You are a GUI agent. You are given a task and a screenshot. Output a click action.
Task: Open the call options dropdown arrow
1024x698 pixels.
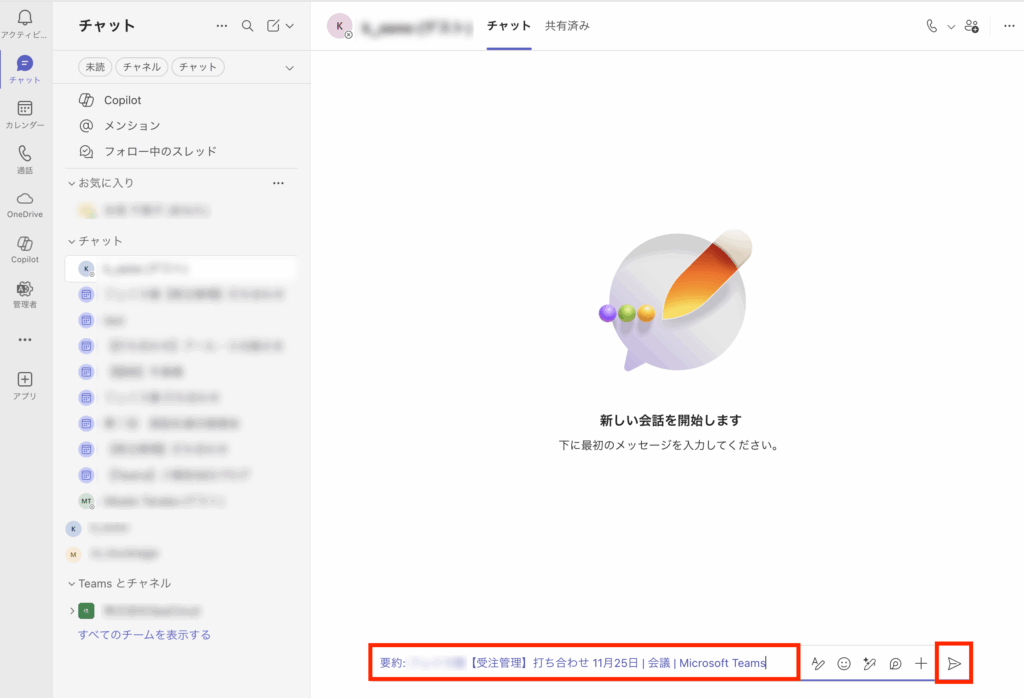[x=951, y=26]
